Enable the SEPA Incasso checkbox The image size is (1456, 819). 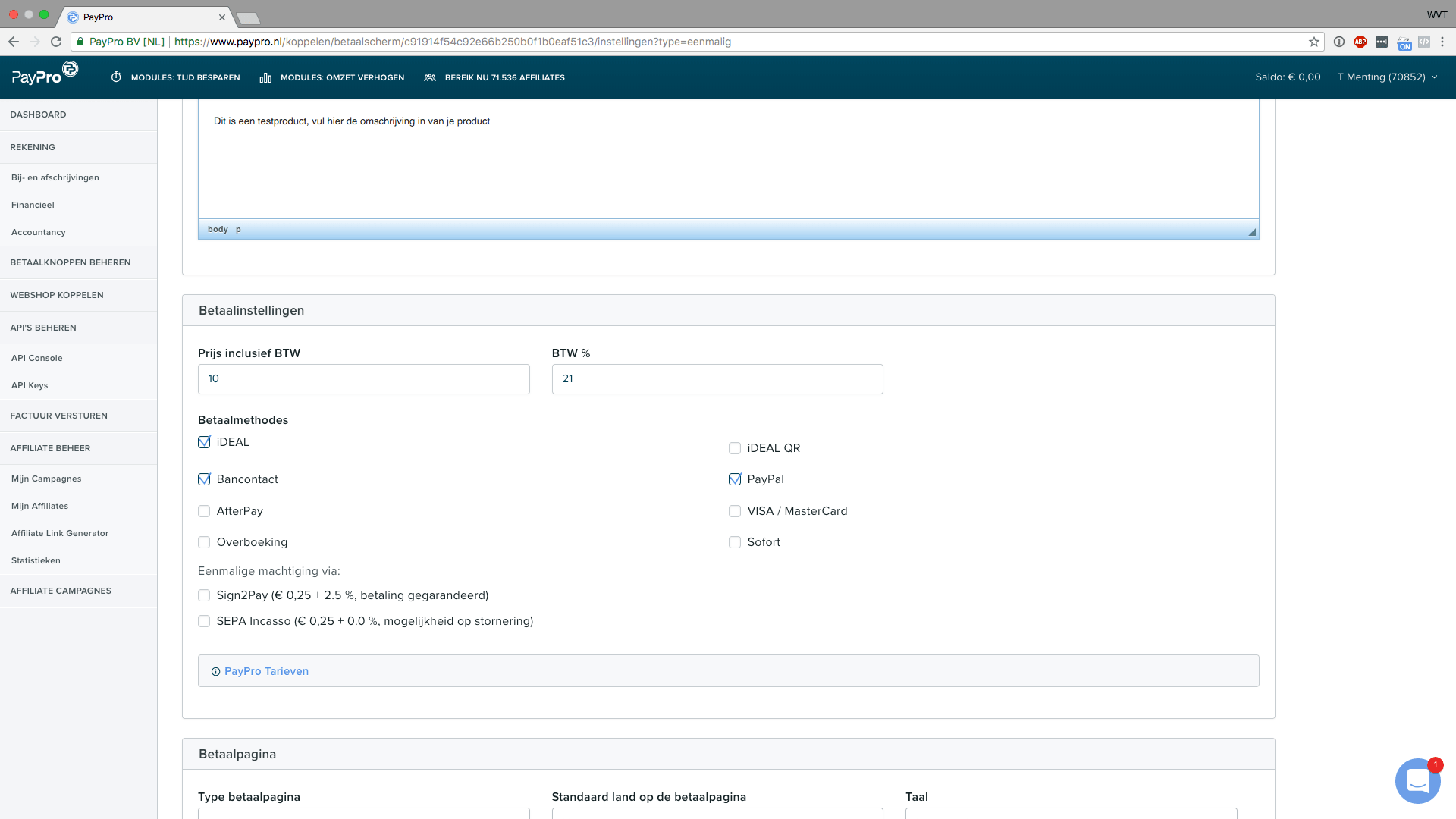pyautogui.click(x=204, y=621)
